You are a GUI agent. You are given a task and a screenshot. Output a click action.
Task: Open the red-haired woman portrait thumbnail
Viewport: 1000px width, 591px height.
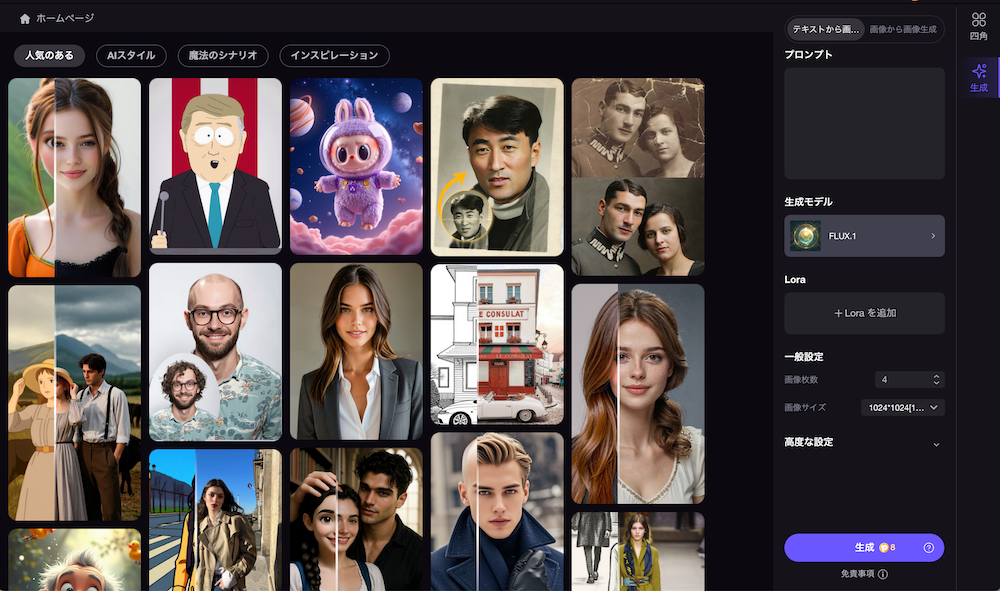point(638,394)
